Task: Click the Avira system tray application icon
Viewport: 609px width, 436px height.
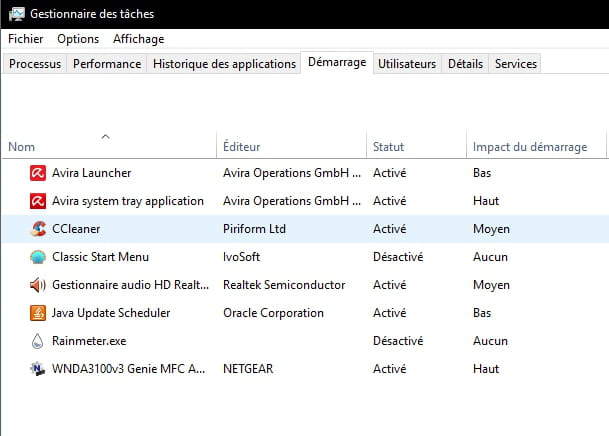Action: point(38,201)
